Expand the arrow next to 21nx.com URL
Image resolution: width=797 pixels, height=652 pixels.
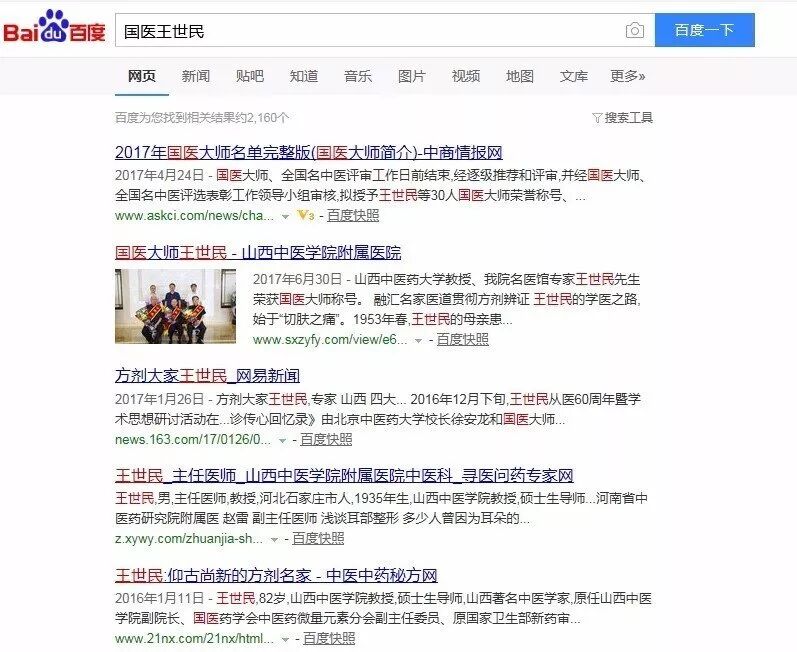(286, 639)
